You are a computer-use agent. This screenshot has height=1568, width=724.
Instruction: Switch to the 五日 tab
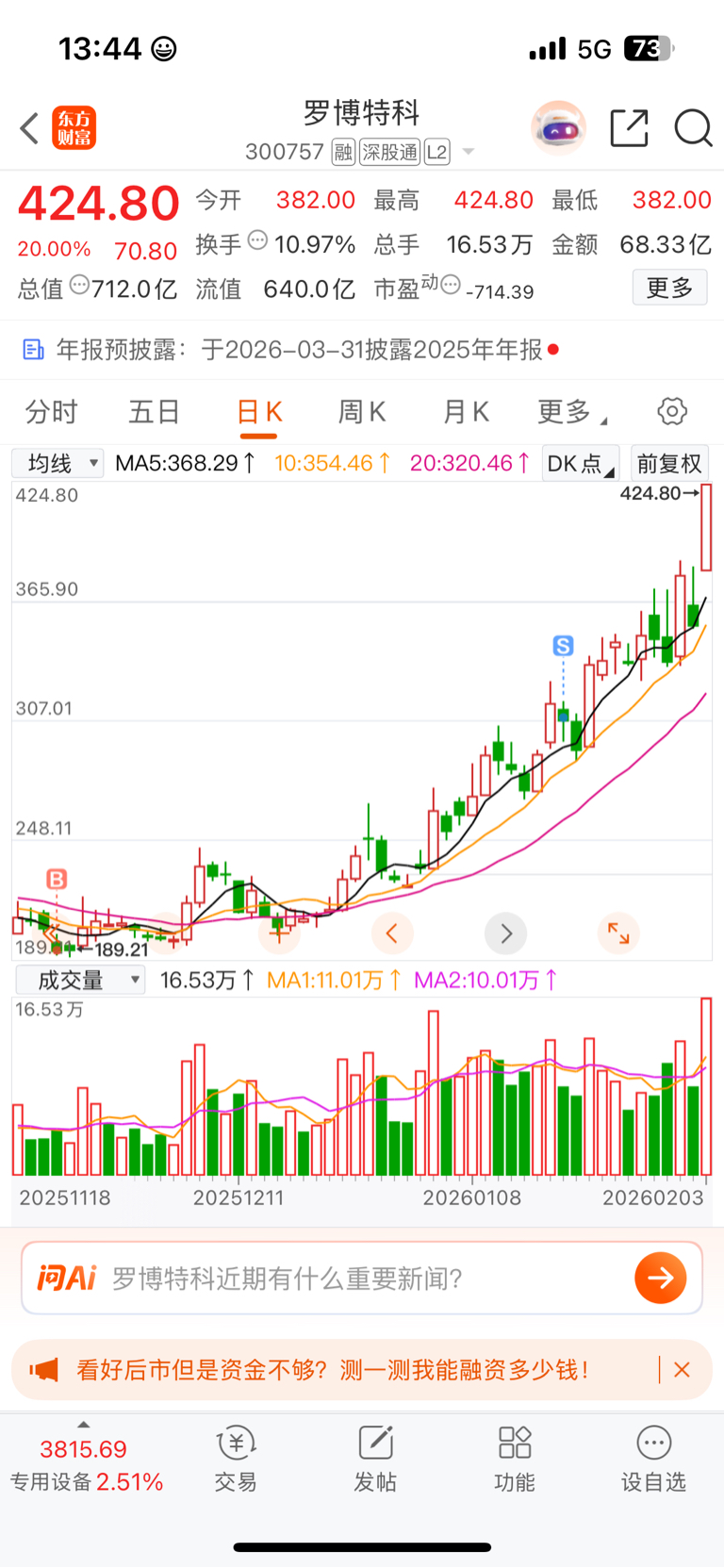point(154,412)
